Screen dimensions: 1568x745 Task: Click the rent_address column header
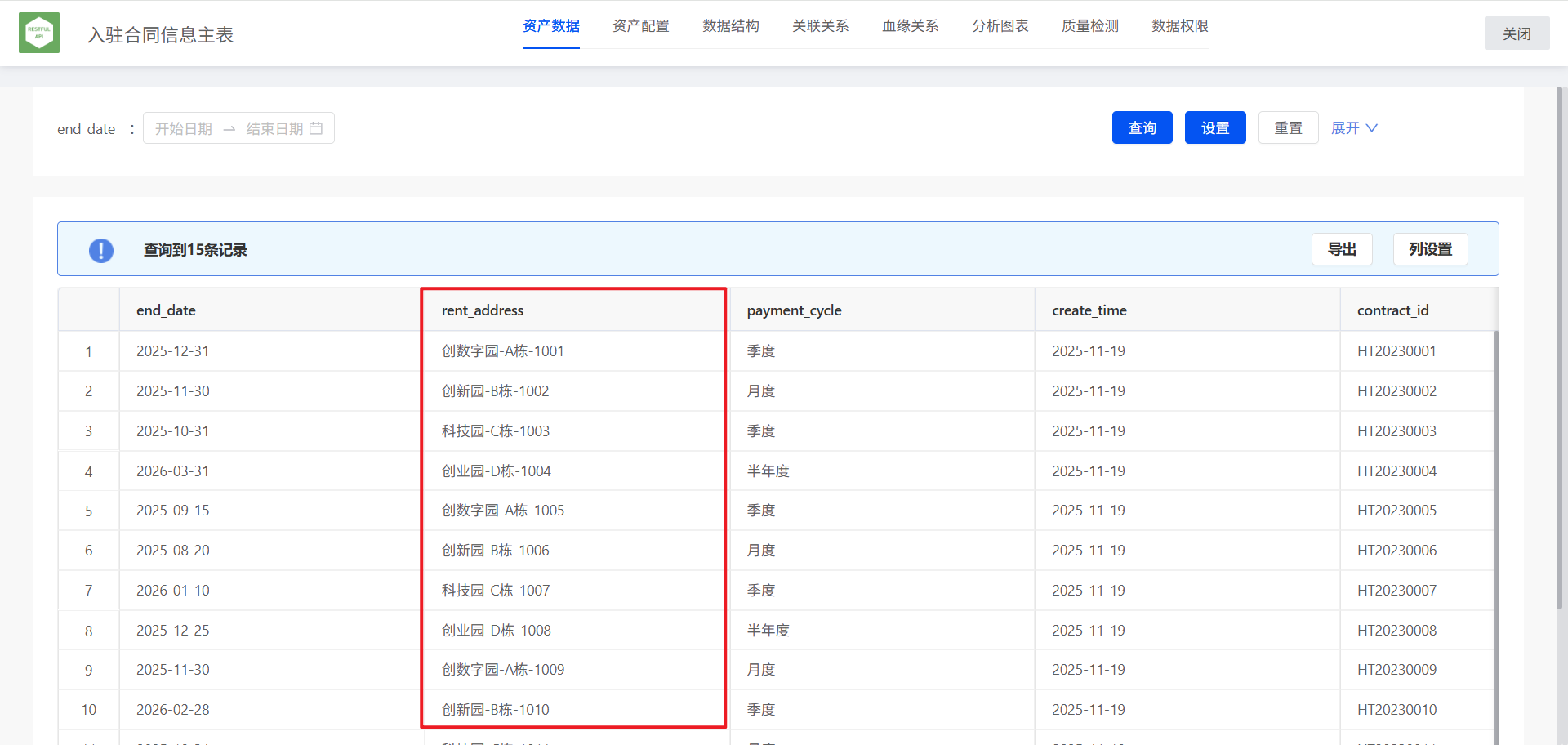(483, 310)
